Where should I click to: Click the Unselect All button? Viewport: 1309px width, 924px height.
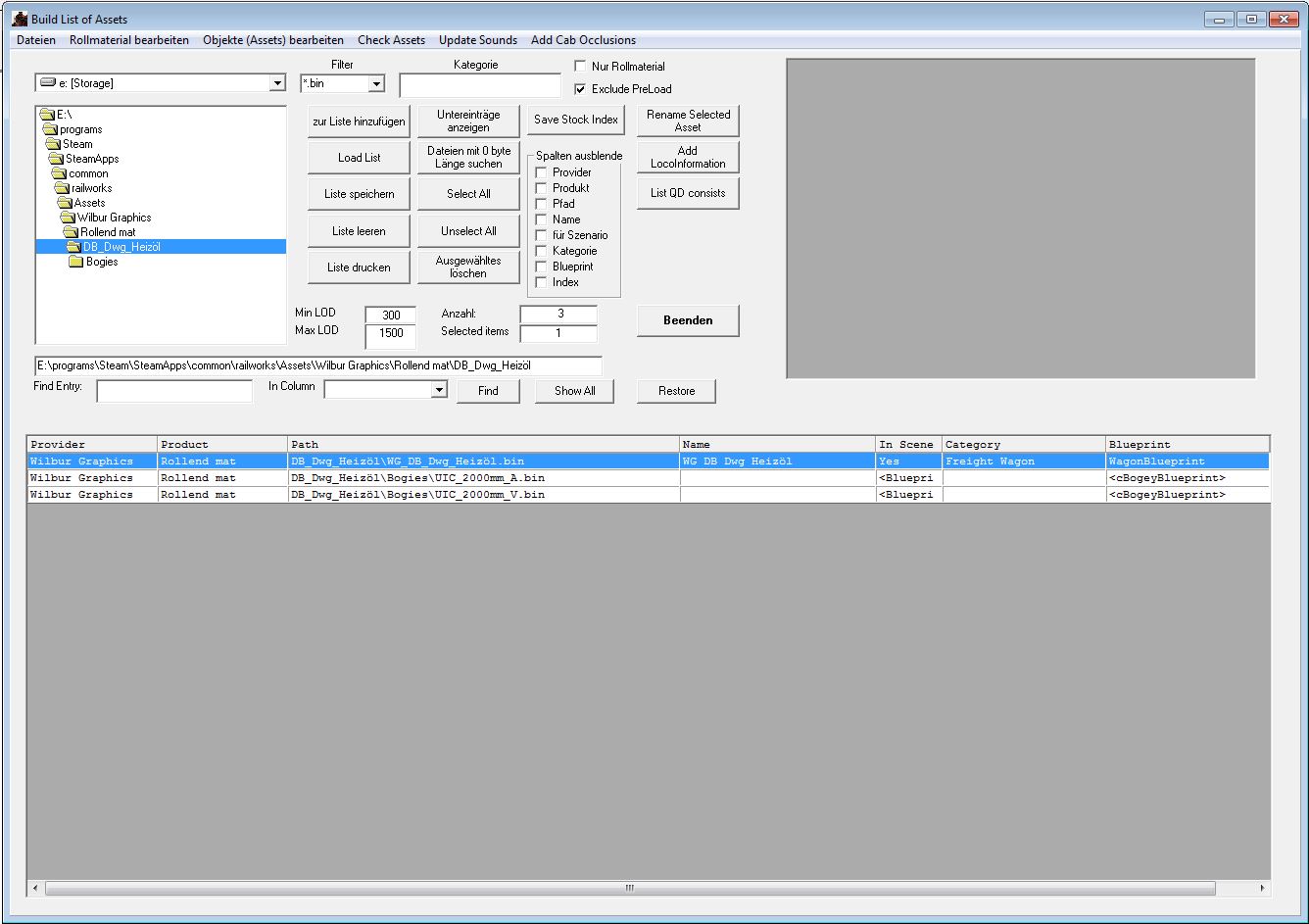pyautogui.click(x=468, y=231)
